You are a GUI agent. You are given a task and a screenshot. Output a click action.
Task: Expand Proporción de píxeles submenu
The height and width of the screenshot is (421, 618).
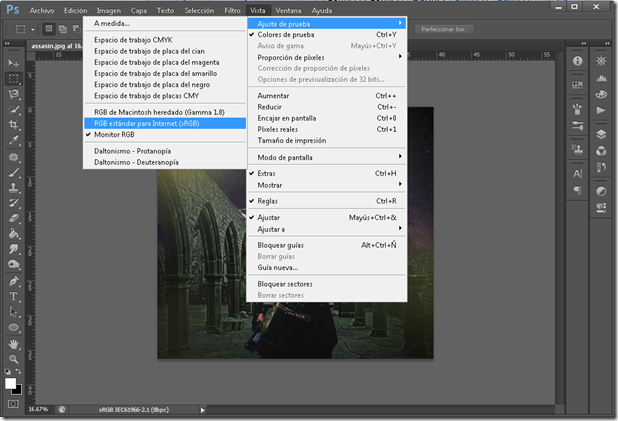tap(327, 58)
